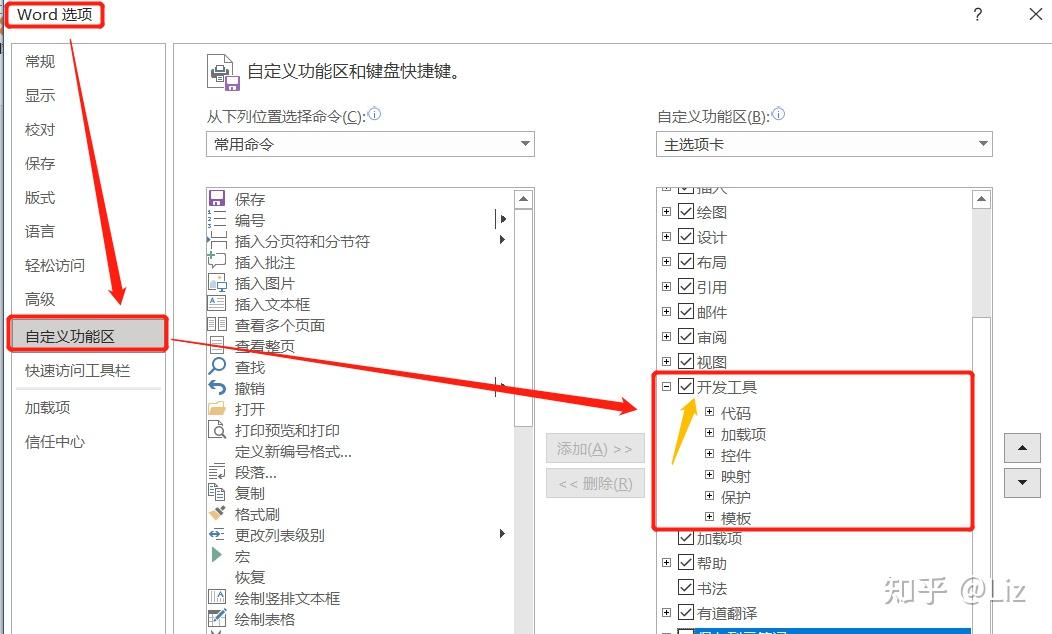The height and width of the screenshot is (634, 1052).
Task: Toggle the 邮件 tab checkbox
Action: [x=686, y=311]
